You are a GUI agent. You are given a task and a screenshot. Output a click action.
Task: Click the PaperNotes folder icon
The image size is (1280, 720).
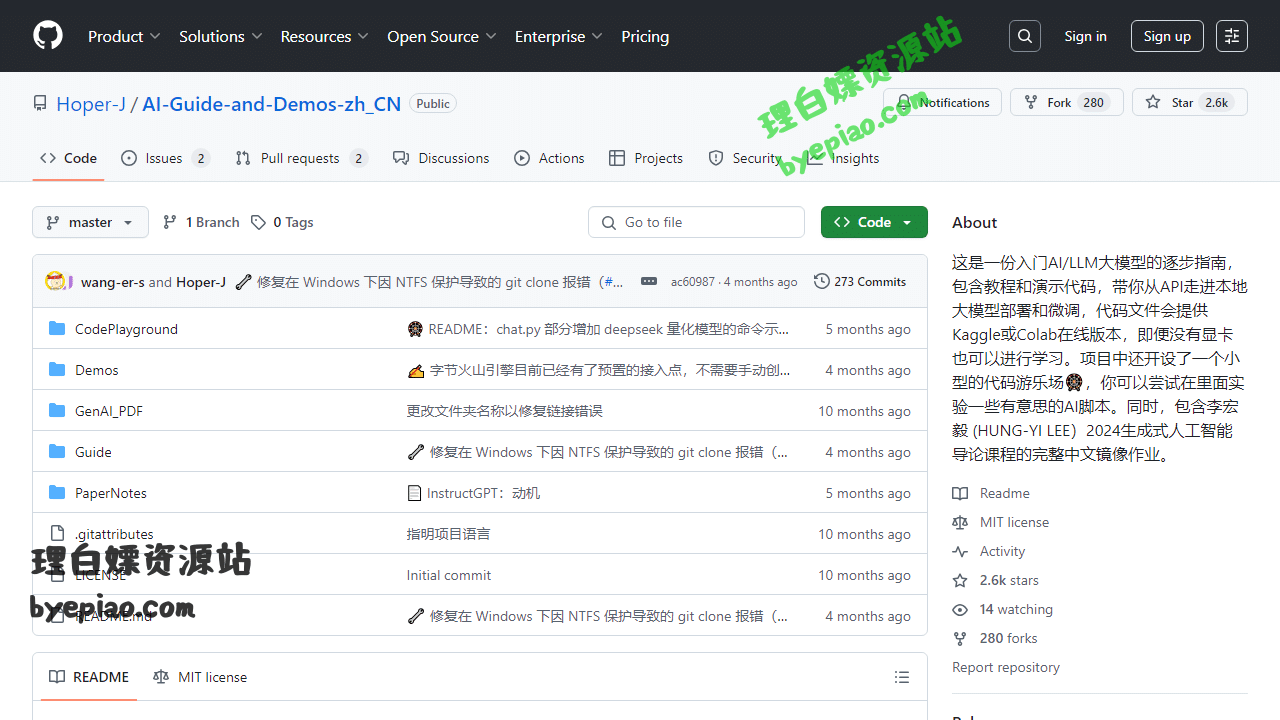tap(57, 493)
